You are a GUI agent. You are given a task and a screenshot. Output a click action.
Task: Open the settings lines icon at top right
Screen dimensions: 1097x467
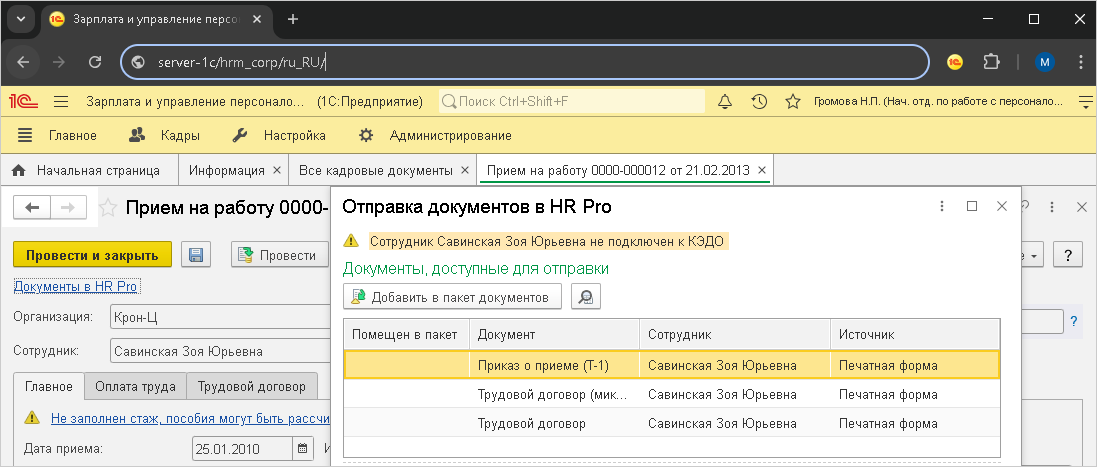click(1085, 102)
